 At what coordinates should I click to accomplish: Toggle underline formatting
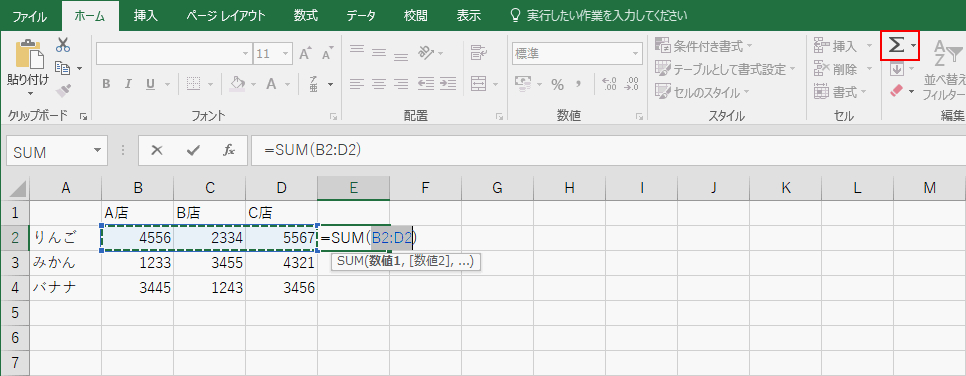click(150, 84)
